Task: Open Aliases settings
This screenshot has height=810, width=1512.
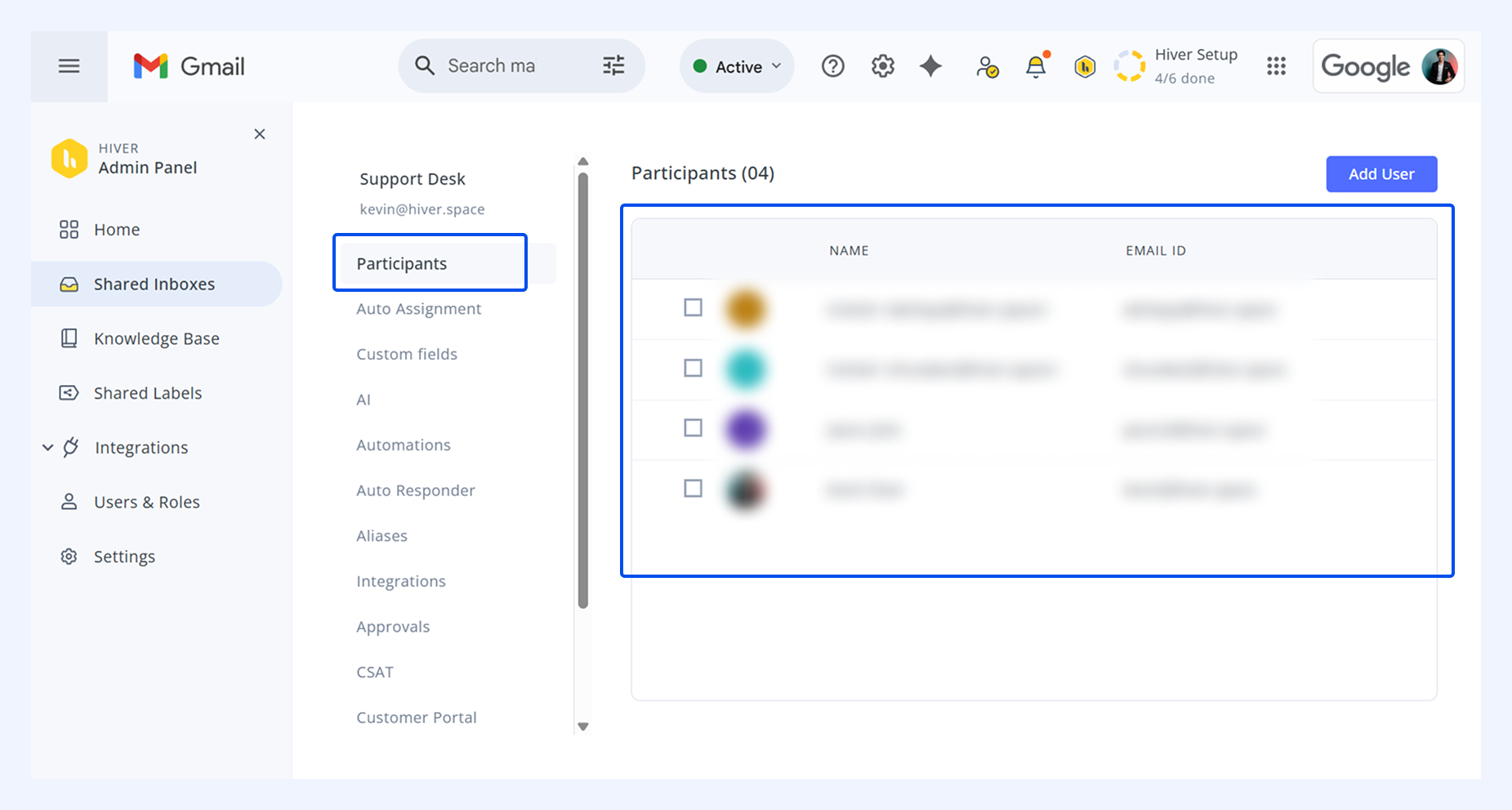Action: [x=381, y=536]
